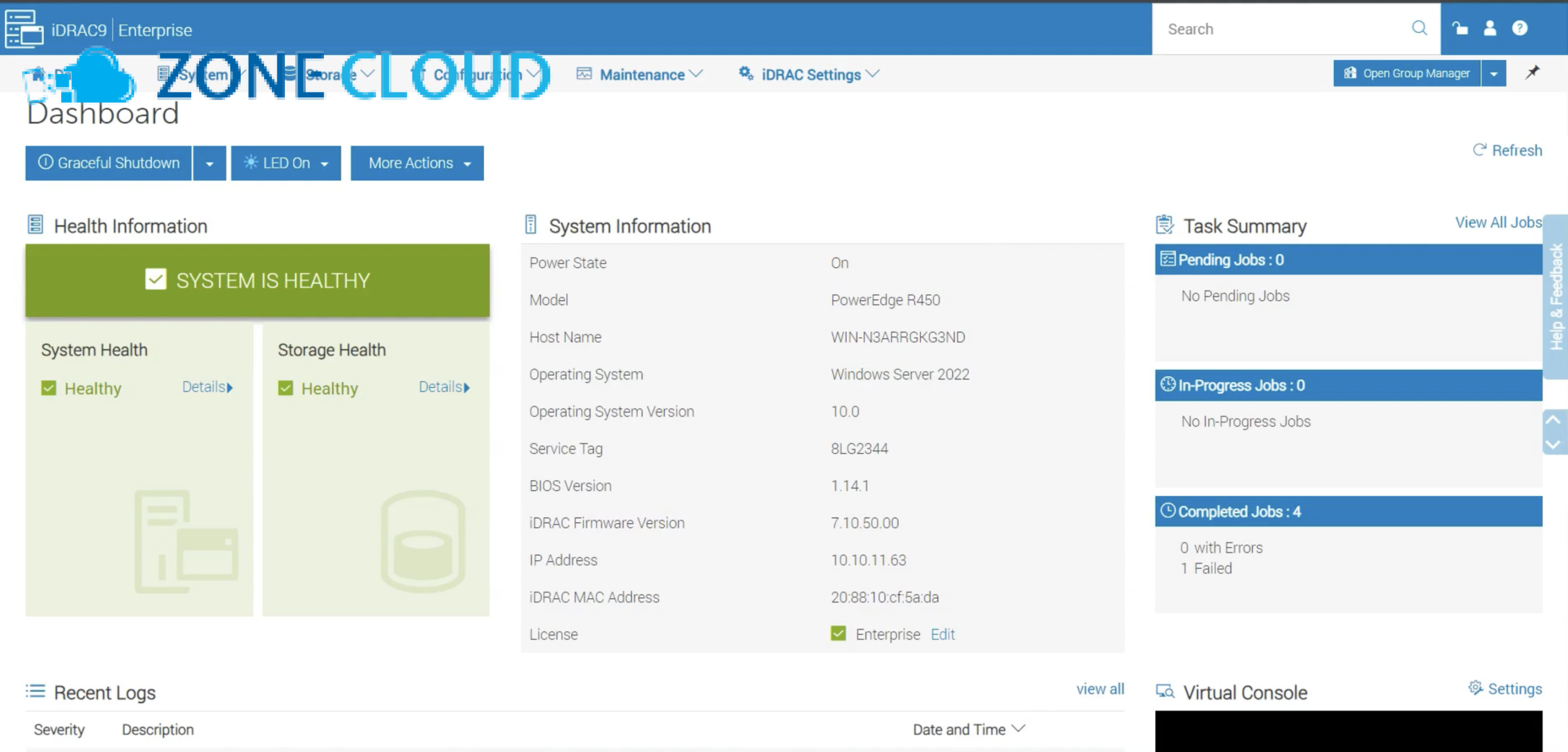This screenshot has width=1568, height=752.
Task: Click the Pending Jobs list icon
Action: coord(1168,259)
